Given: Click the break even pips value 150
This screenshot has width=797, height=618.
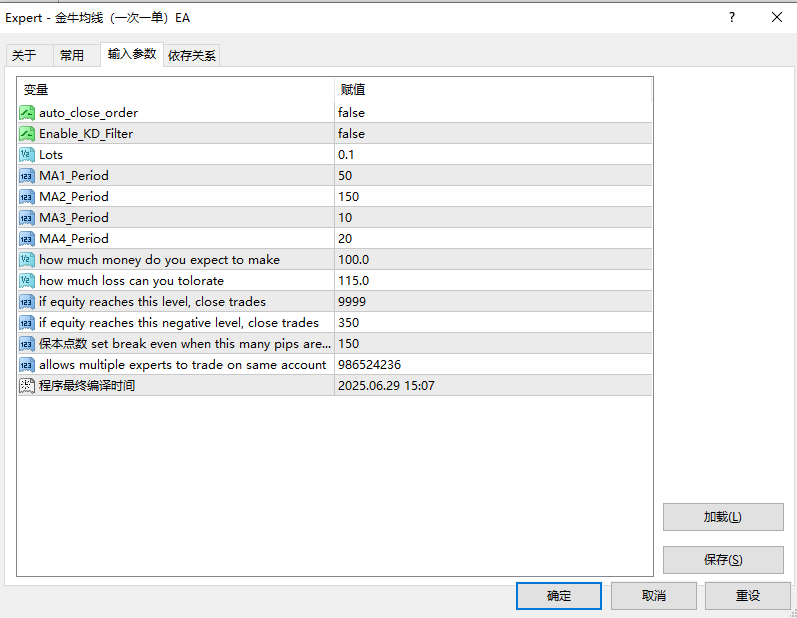Looking at the screenshot, I should [349, 344].
